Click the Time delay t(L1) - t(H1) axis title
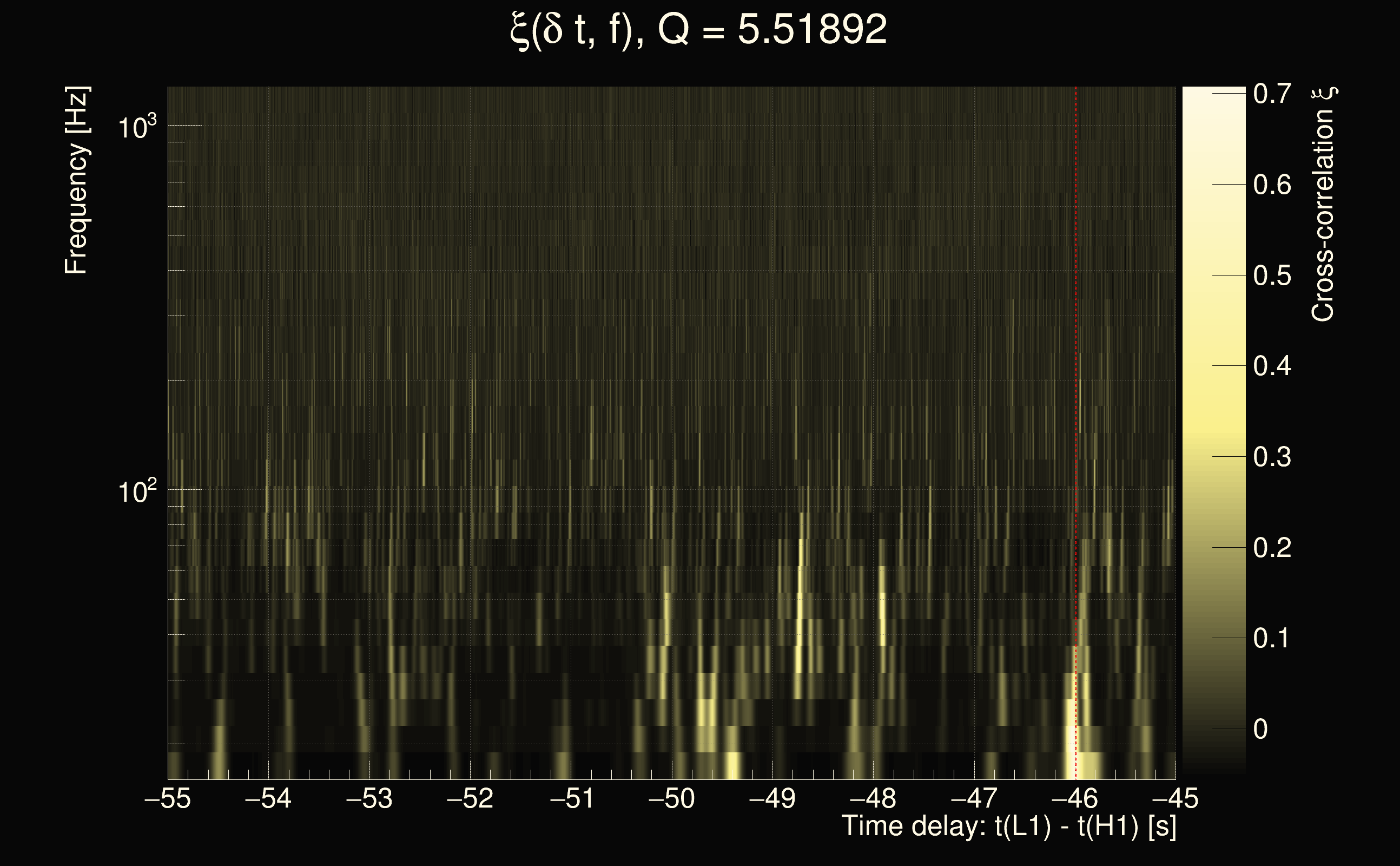 [x=1008, y=826]
